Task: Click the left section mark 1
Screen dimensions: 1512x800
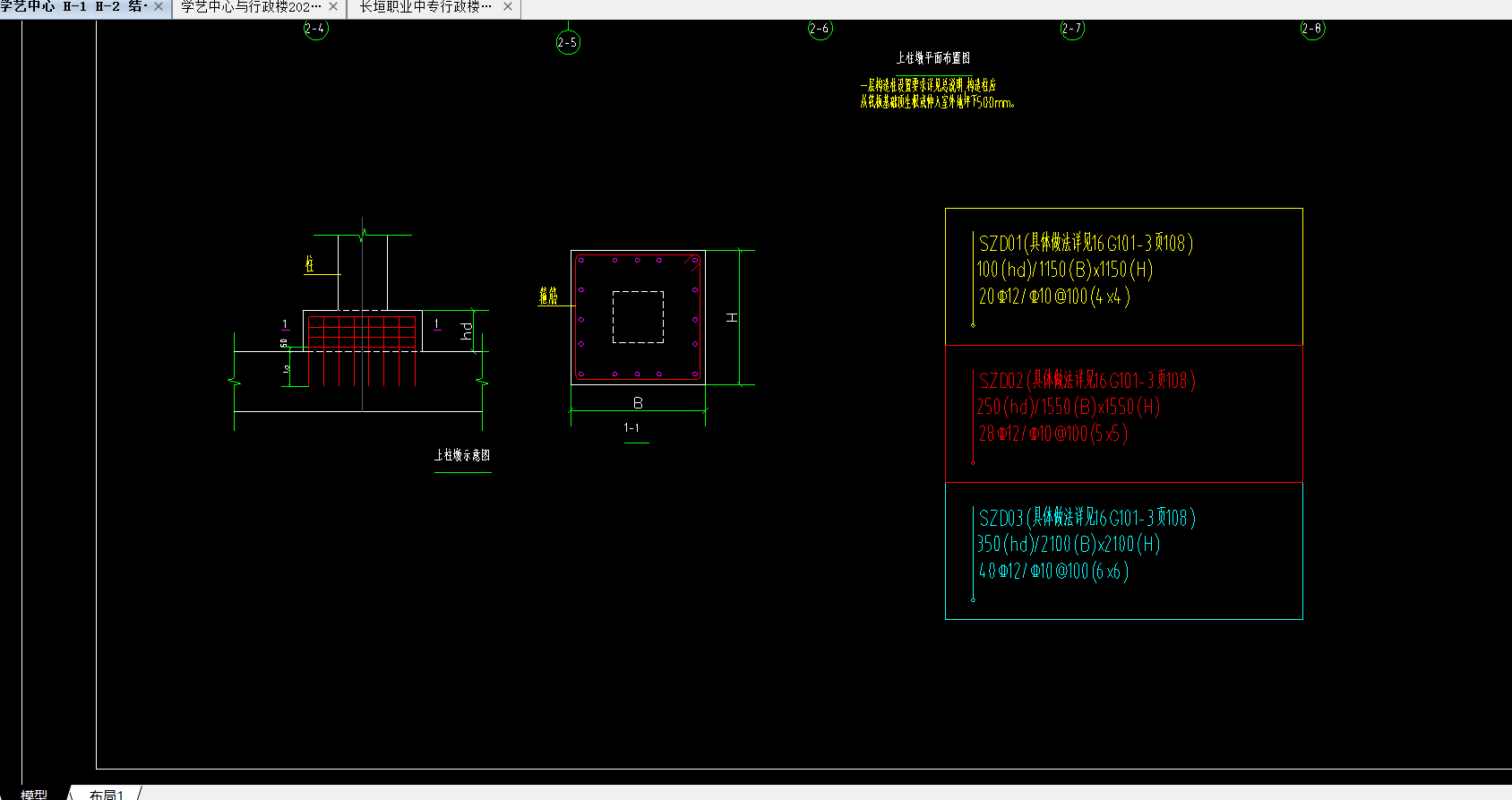Action: 285,324
